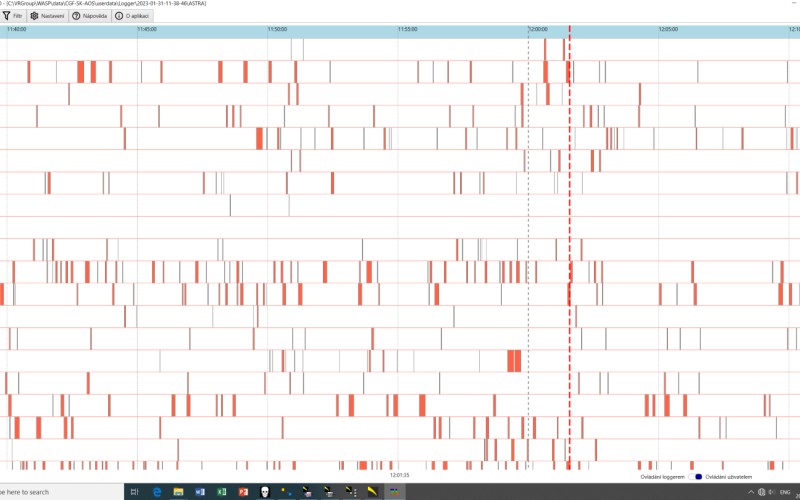Image resolution: width=800 pixels, height=500 pixels.
Task: Click the gray dotted 12:00:00 marker line
Action: click(x=528, y=250)
